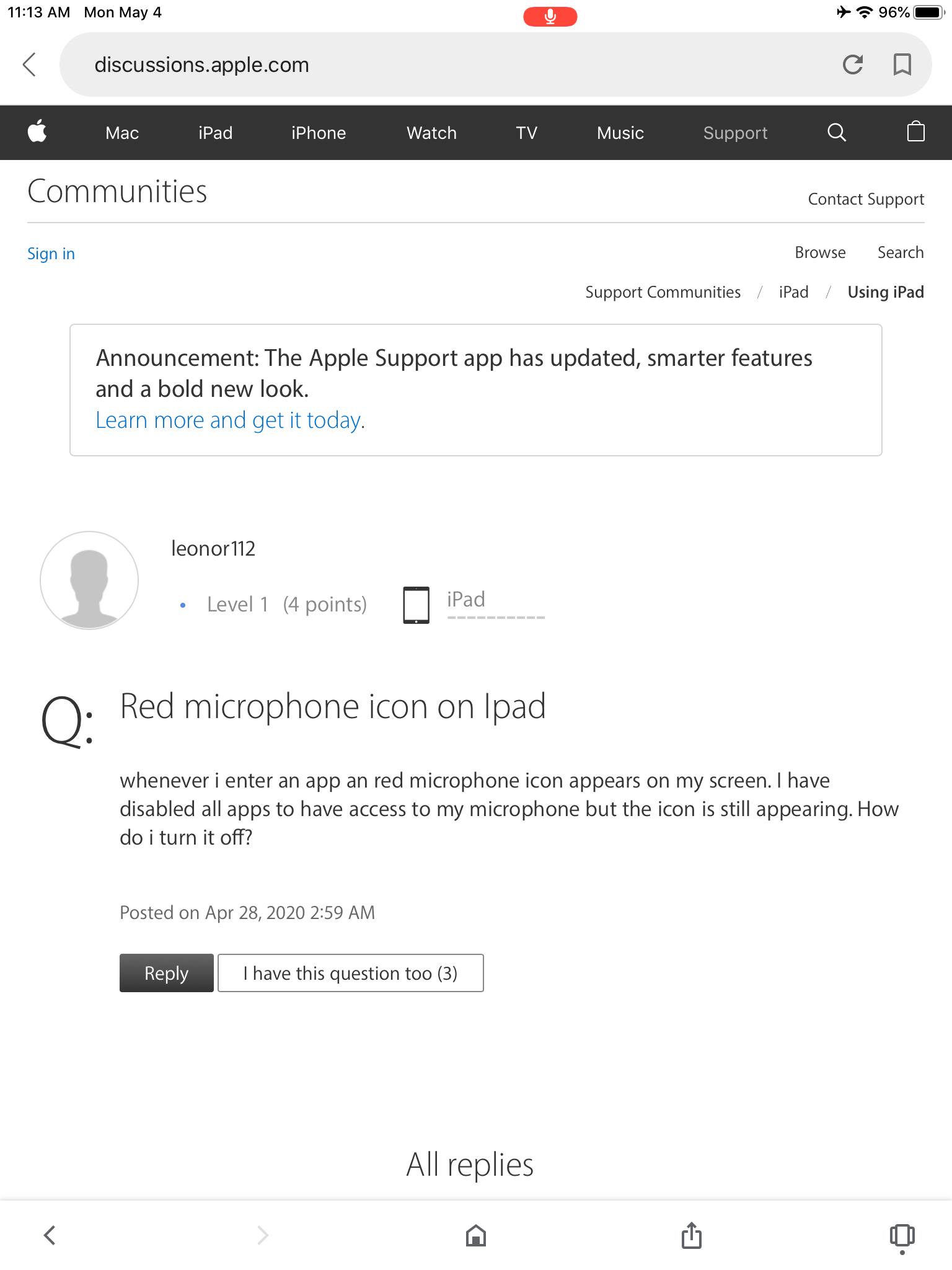Open the Browse link
The width and height of the screenshot is (952, 1270).
point(820,252)
